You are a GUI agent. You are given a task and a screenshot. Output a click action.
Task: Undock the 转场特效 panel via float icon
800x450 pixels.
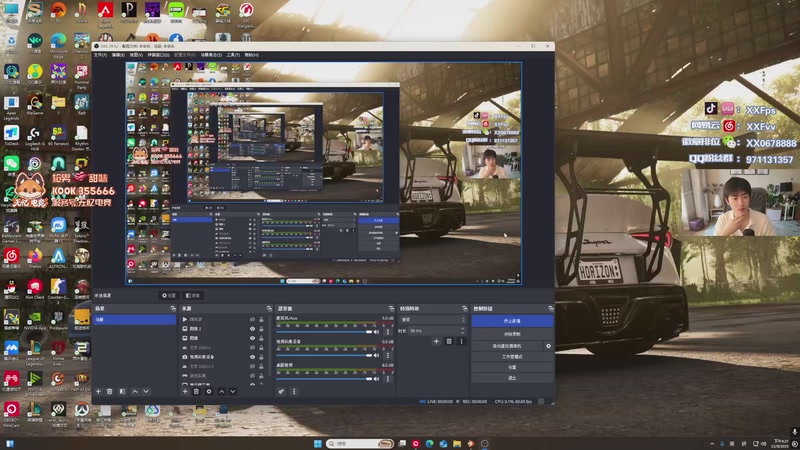[464, 309]
